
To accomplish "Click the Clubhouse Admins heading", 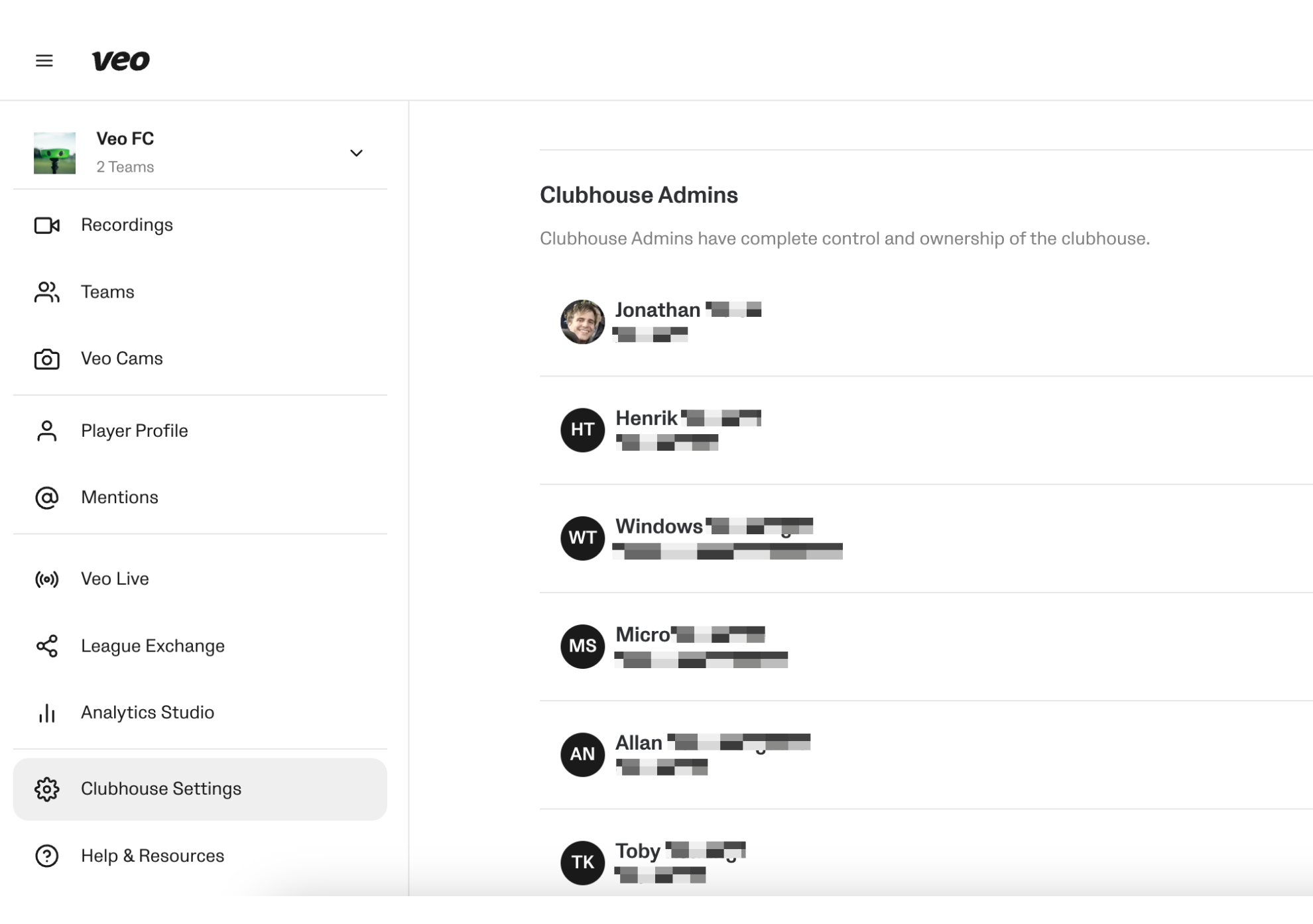I will (639, 195).
